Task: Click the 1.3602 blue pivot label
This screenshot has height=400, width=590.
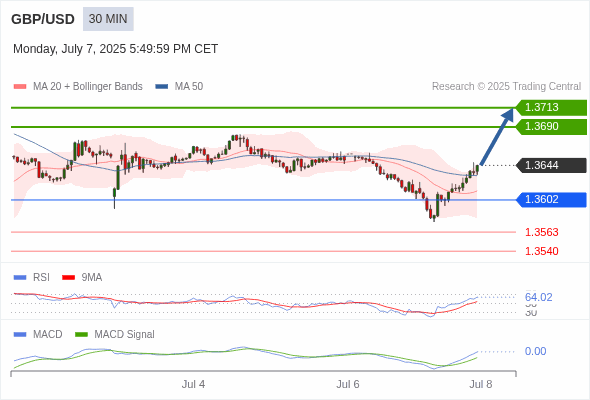Action: (x=551, y=200)
